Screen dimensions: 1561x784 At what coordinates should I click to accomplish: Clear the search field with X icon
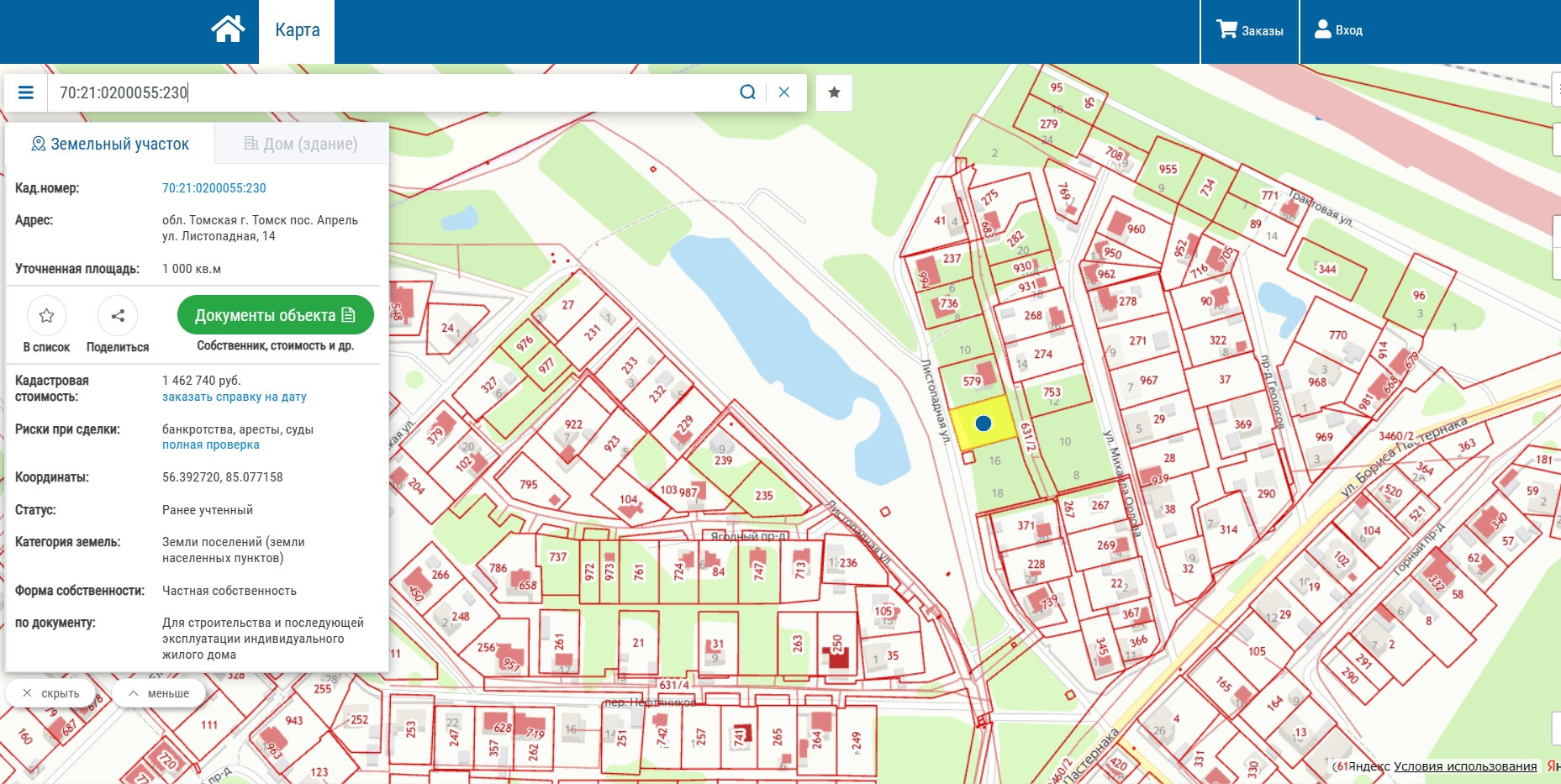pyautogui.click(x=784, y=92)
